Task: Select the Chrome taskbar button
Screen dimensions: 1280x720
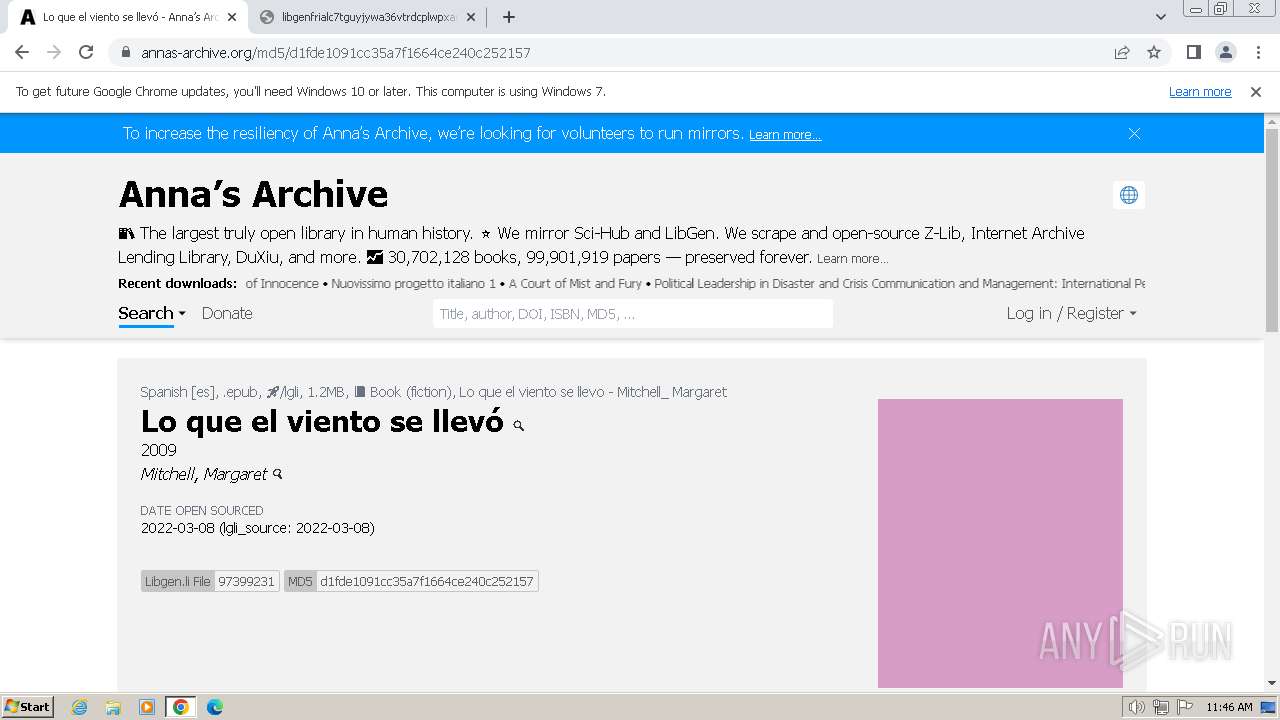Action: (x=181, y=707)
